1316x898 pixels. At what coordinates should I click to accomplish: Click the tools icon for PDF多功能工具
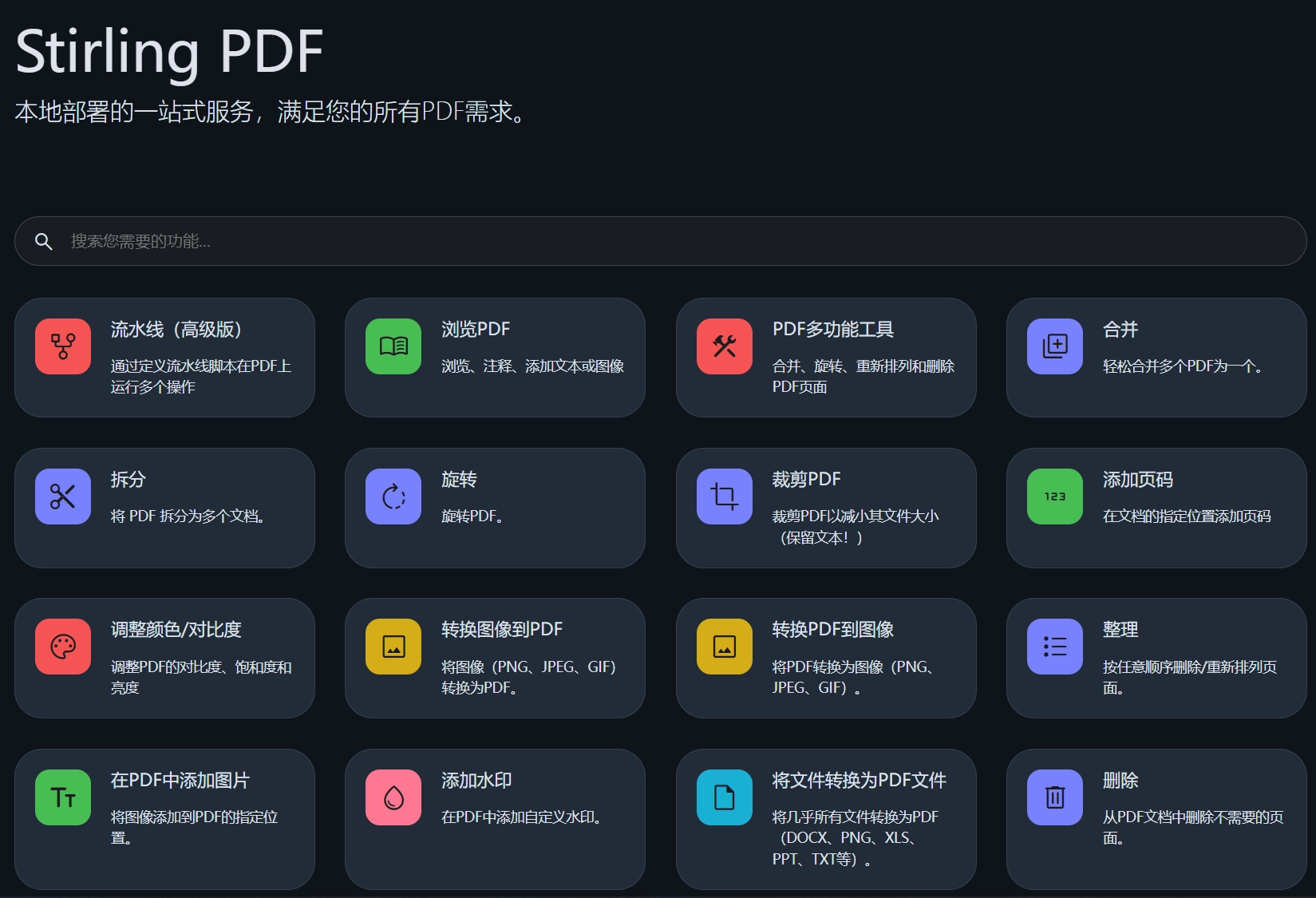click(x=725, y=346)
